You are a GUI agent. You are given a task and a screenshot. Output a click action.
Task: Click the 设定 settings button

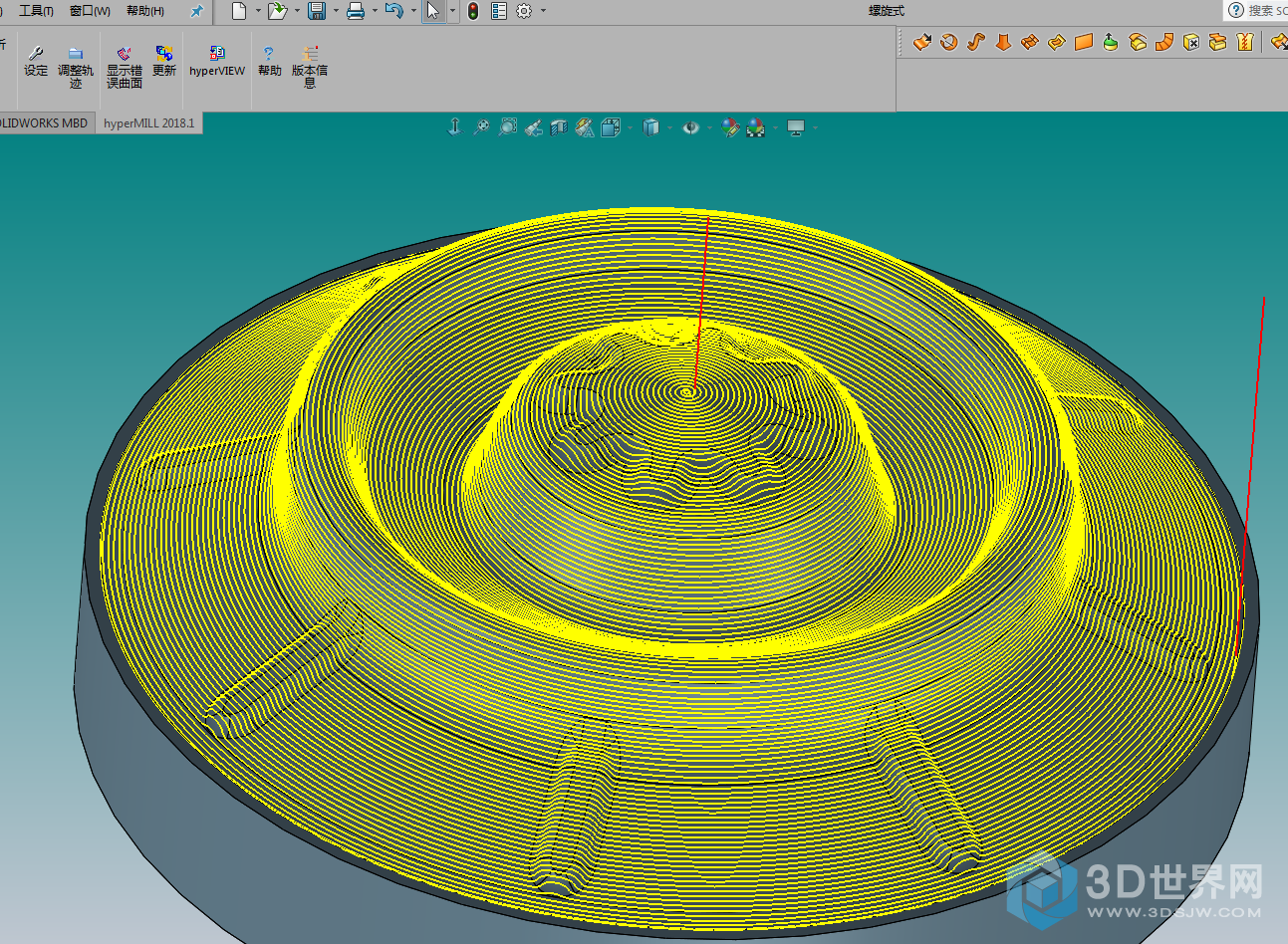point(36,61)
